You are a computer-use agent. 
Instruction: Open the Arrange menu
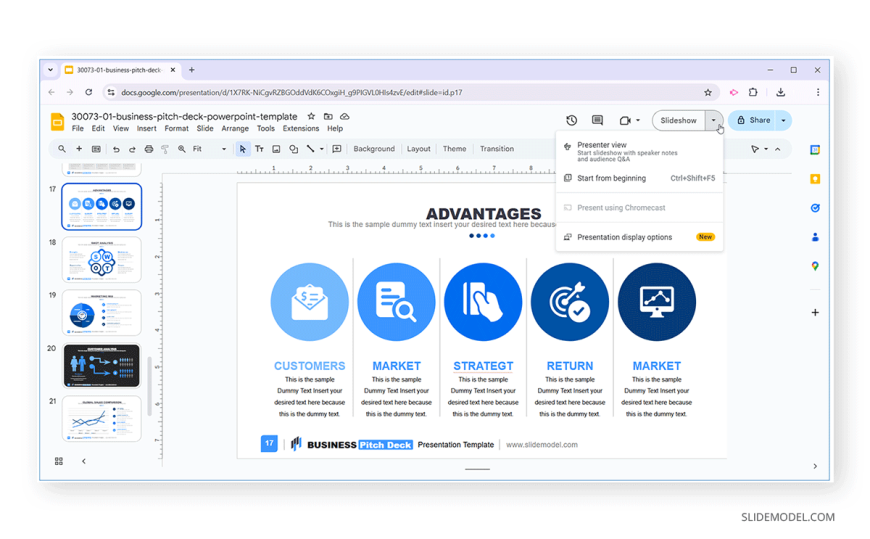[x=235, y=128]
